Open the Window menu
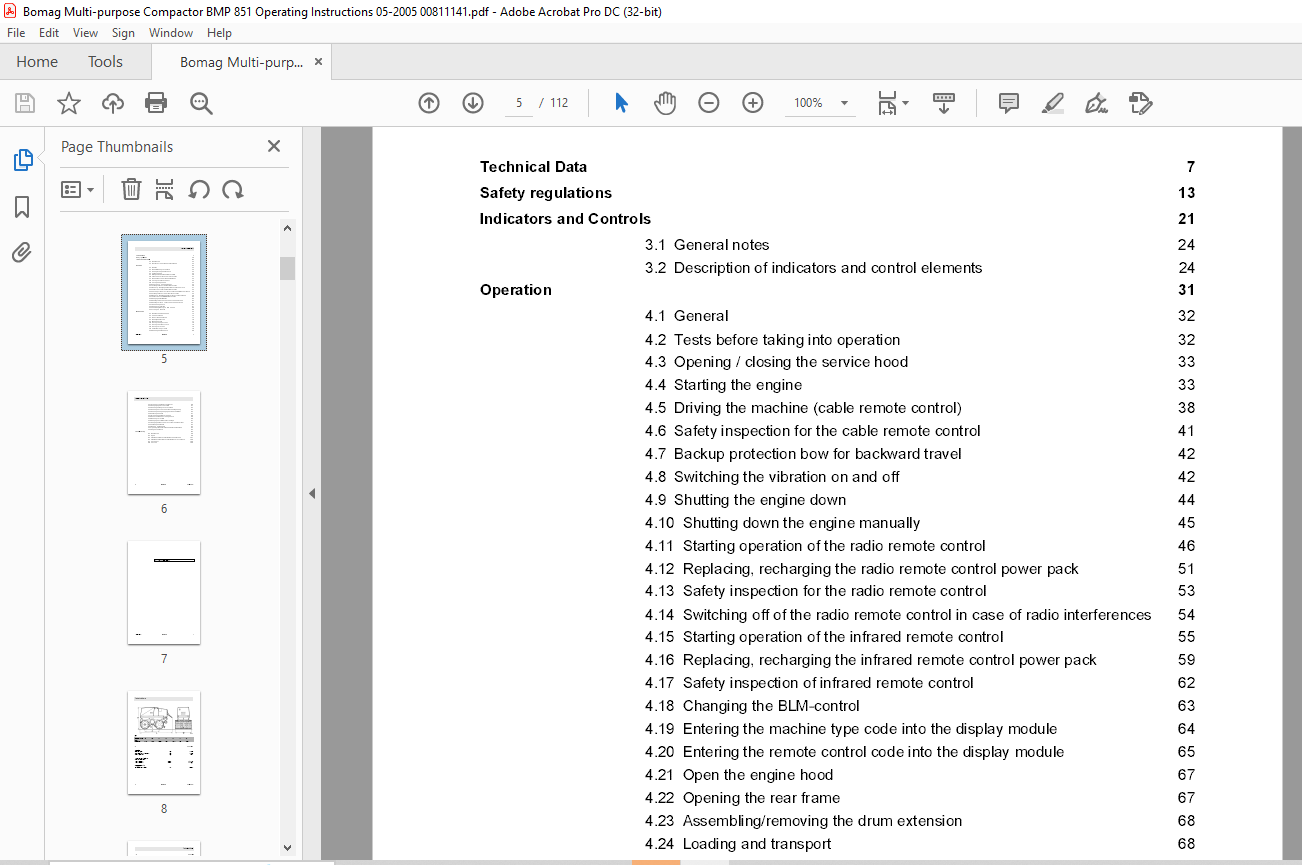 tap(171, 33)
